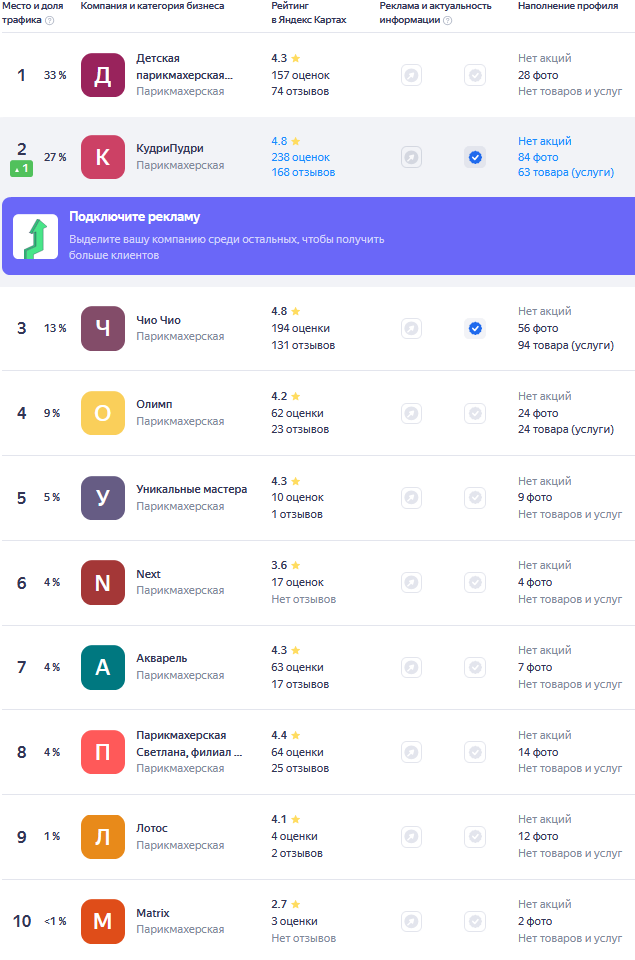Click the blue verified checkmark for Чио Чио
Screen dimensions: 635x960
click(x=475, y=329)
